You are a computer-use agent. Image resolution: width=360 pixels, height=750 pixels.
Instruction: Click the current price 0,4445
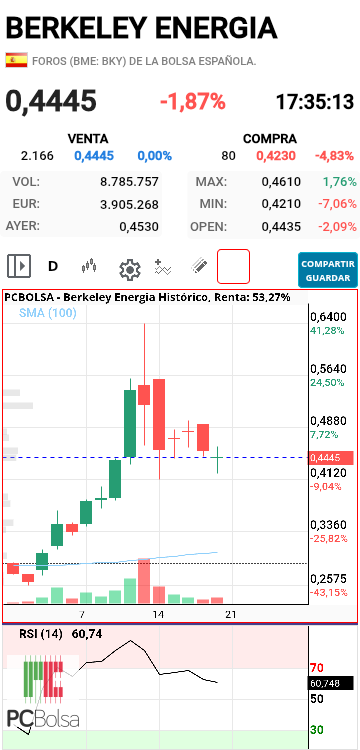[51, 101]
